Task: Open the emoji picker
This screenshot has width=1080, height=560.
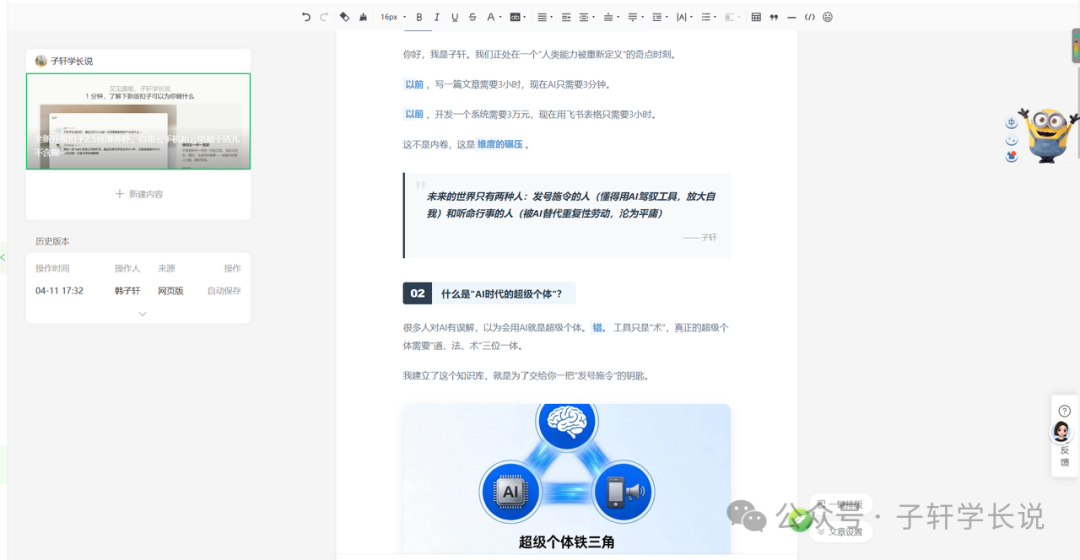Action: tap(828, 17)
